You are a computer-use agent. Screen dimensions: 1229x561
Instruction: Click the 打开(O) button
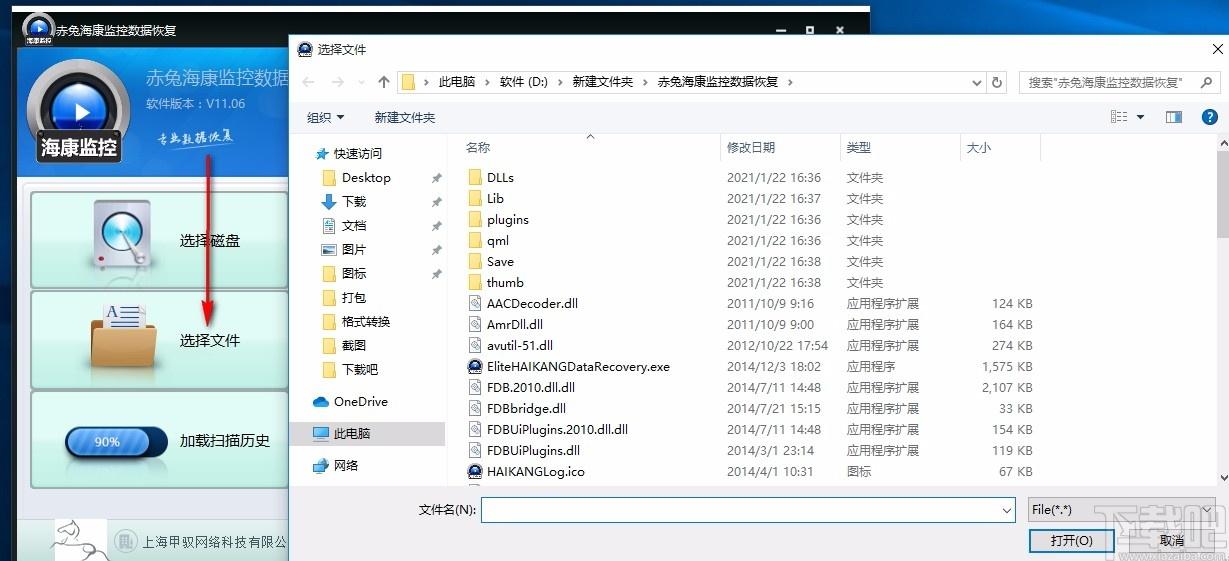(x=1070, y=540)
